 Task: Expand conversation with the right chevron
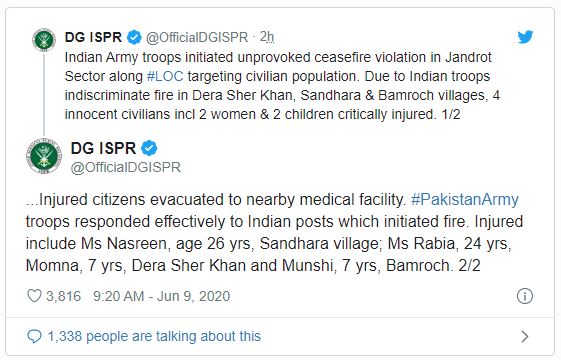pos(525,336)
